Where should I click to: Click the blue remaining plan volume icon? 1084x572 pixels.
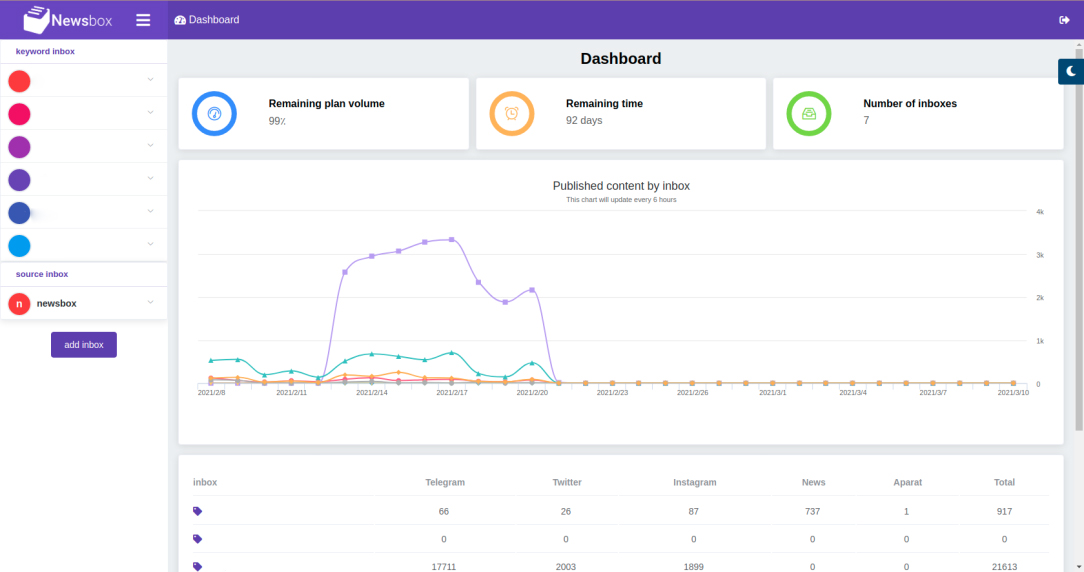214,113
